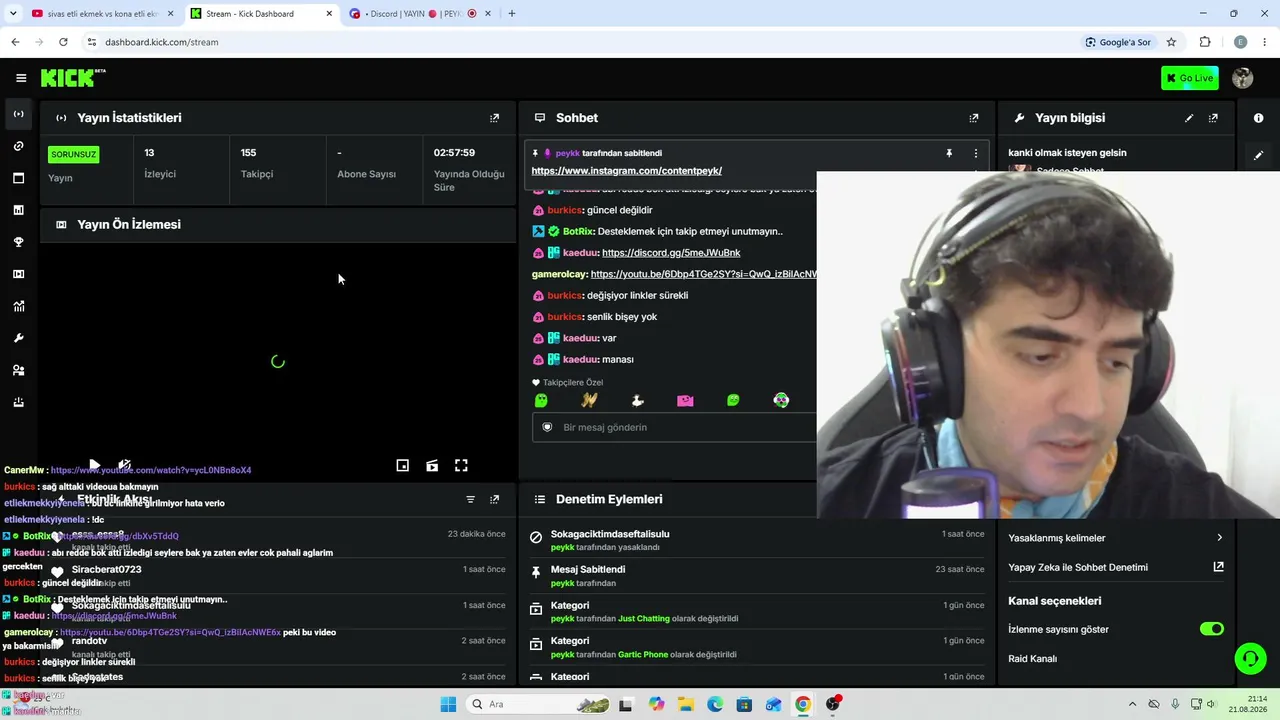Open Raid Kanalı option
1280x720 pixels.
(1032, 659)
